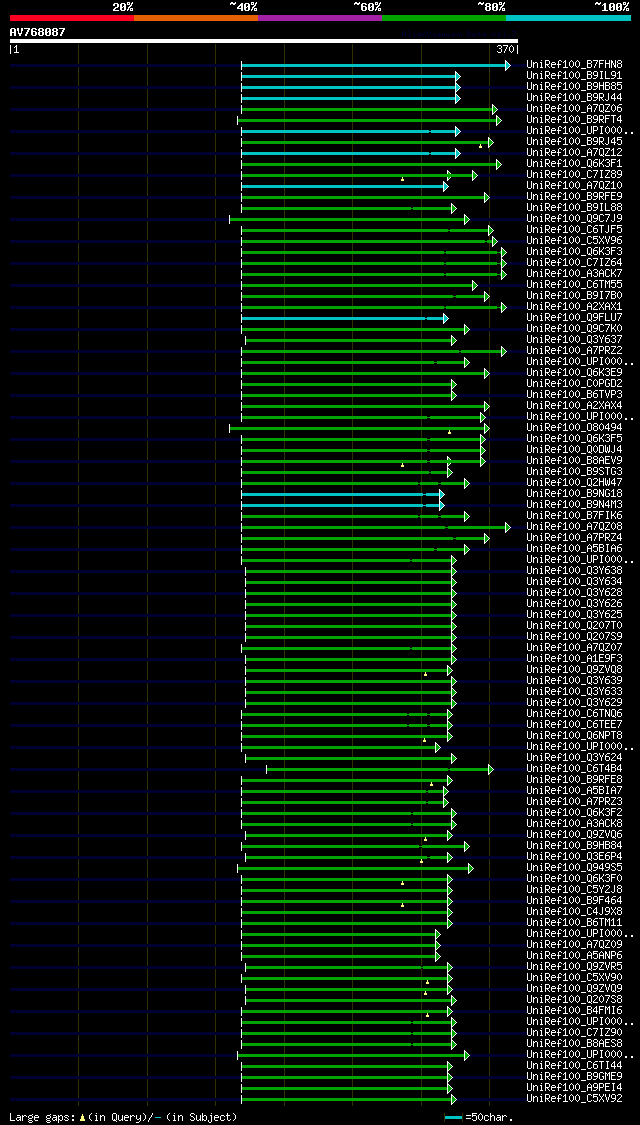Select hit label UniRef100_B9NG18

(x=574, y=494)
